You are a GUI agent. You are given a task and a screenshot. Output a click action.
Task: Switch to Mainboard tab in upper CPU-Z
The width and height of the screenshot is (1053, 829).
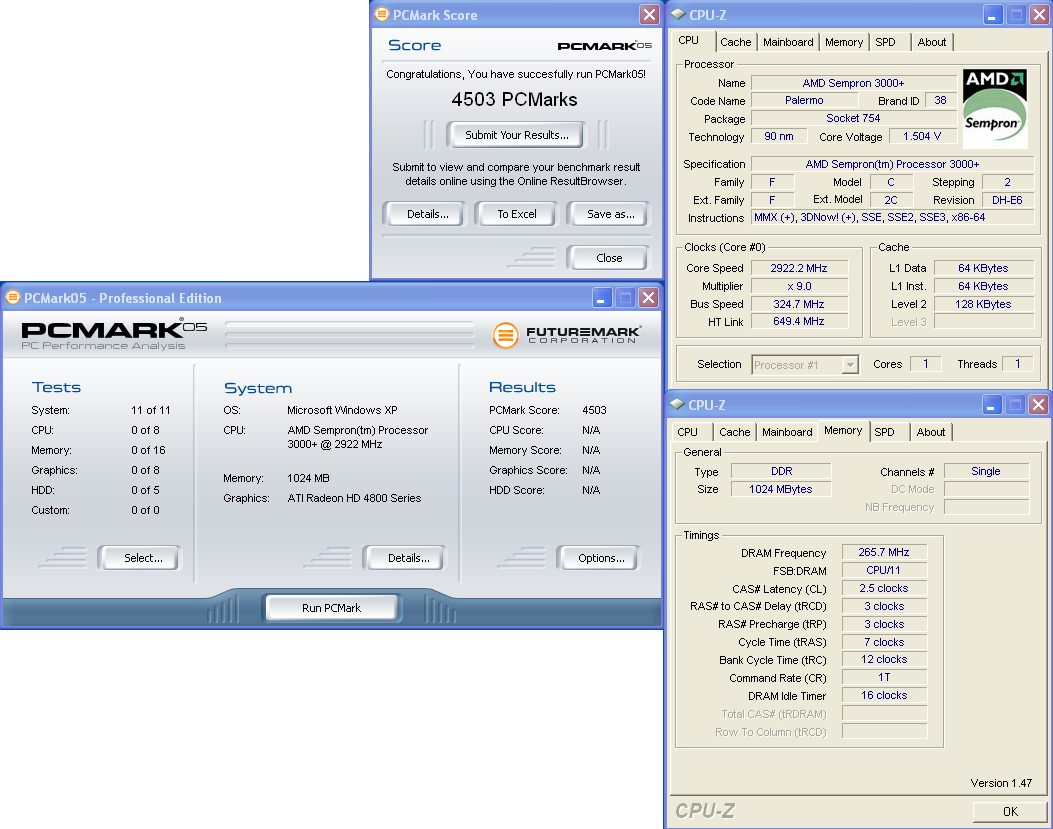[788, 42]
